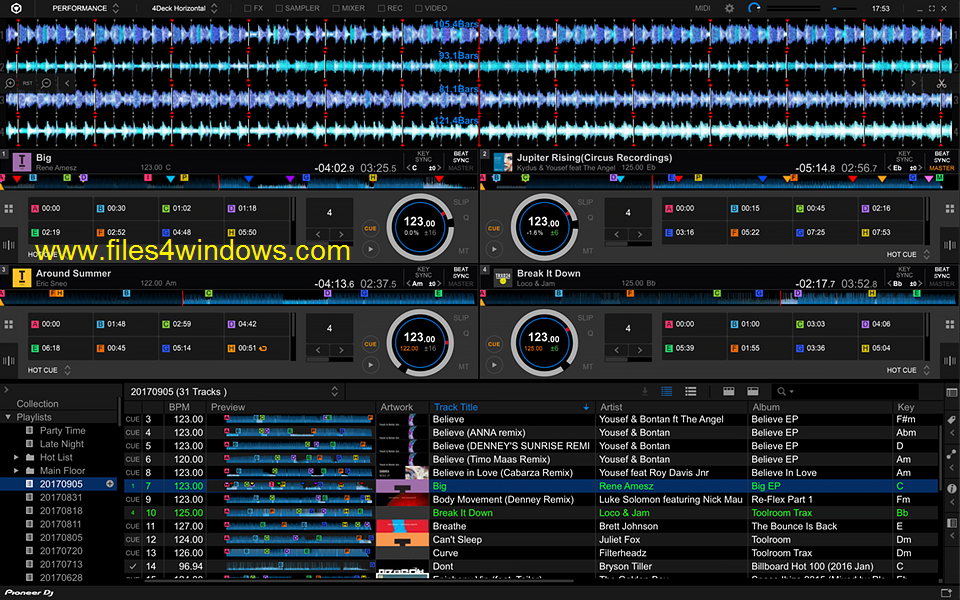The width and height of the screenshot is (960, 600).
Task: Open deck 2 pad grid icon
Action: coord(950,209)
